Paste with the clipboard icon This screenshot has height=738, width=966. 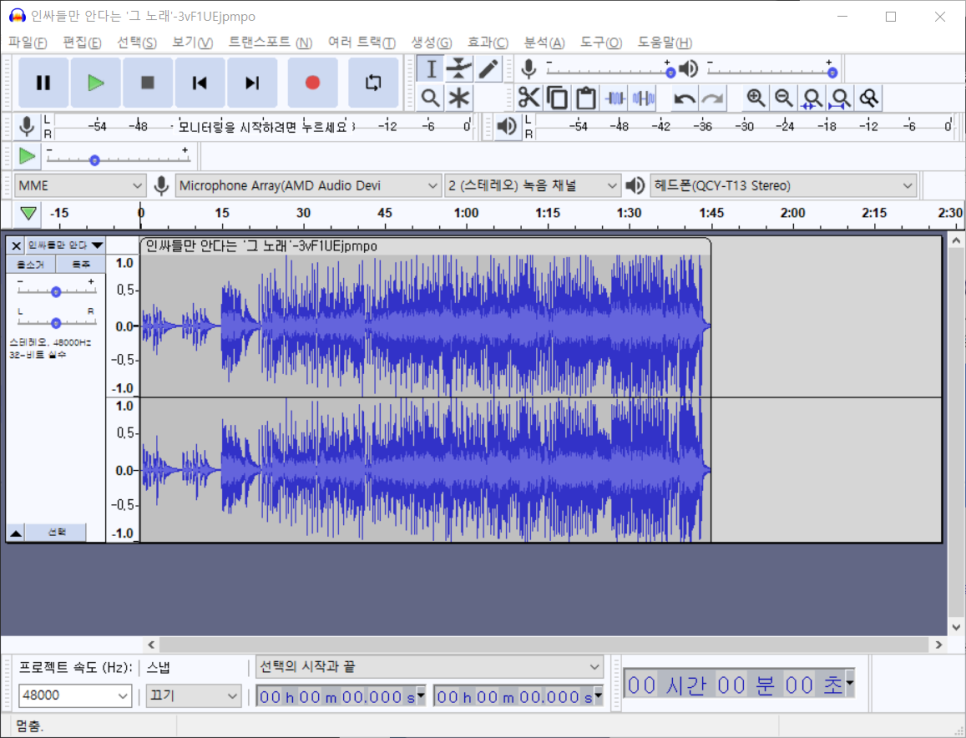[586, 97]
